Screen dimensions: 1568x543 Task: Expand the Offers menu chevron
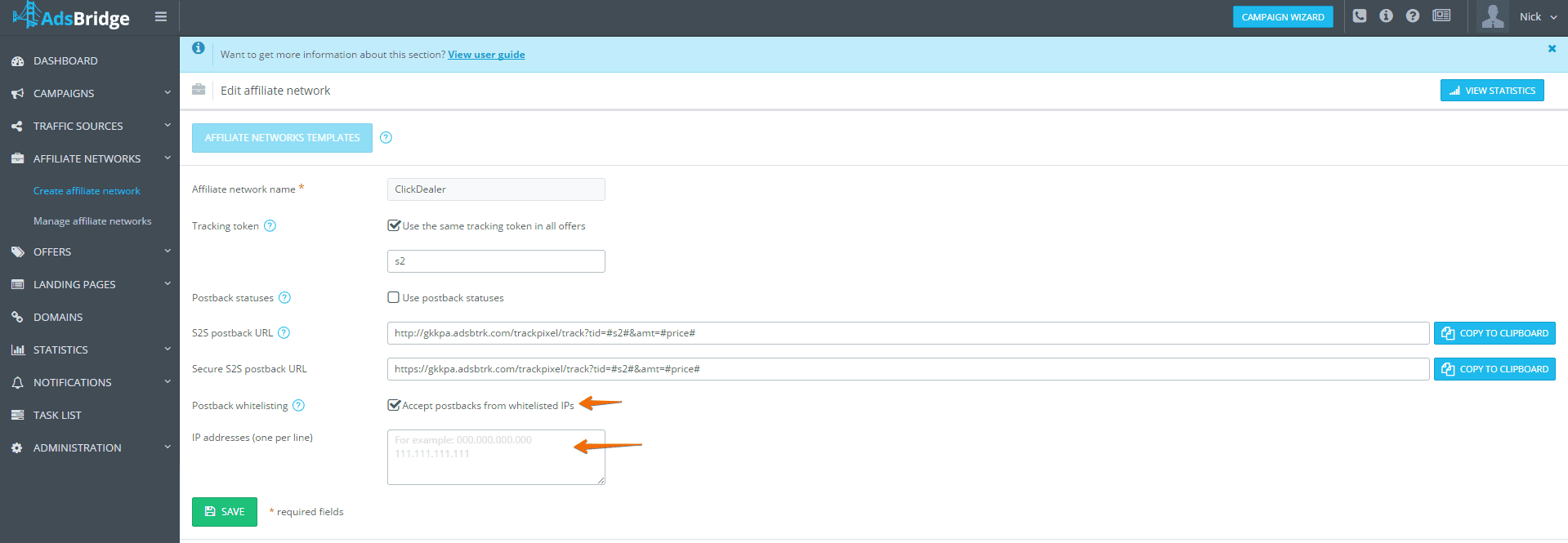[168, 251]
